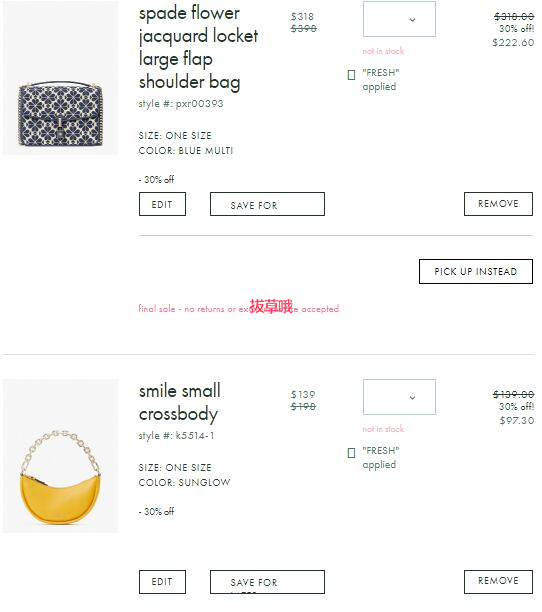Viewport: 542px width, 612px height.
Task: Open spade flower jacquard locket product title
Action: (x=198, y=48)
